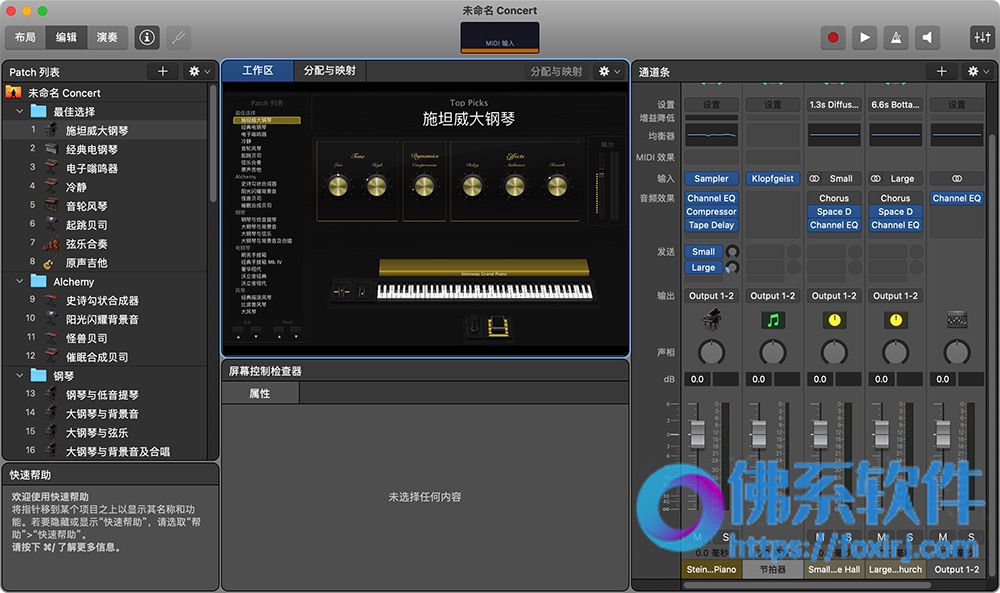Collapse the 最佳选择 folder
This screenshot has width=1000, height=593.
coord(19,112)
